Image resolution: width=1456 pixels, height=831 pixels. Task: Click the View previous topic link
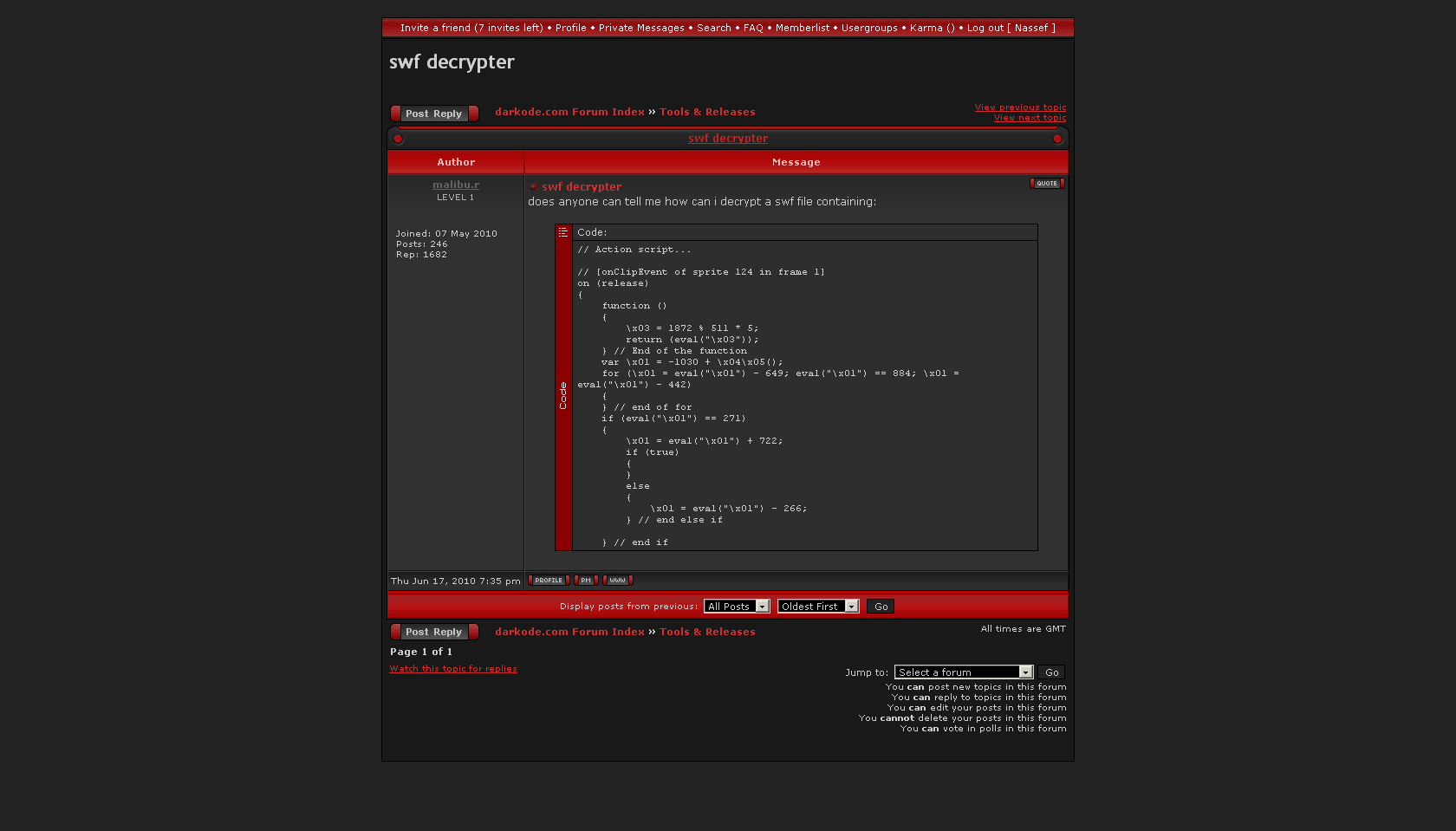pos(1020,107)
